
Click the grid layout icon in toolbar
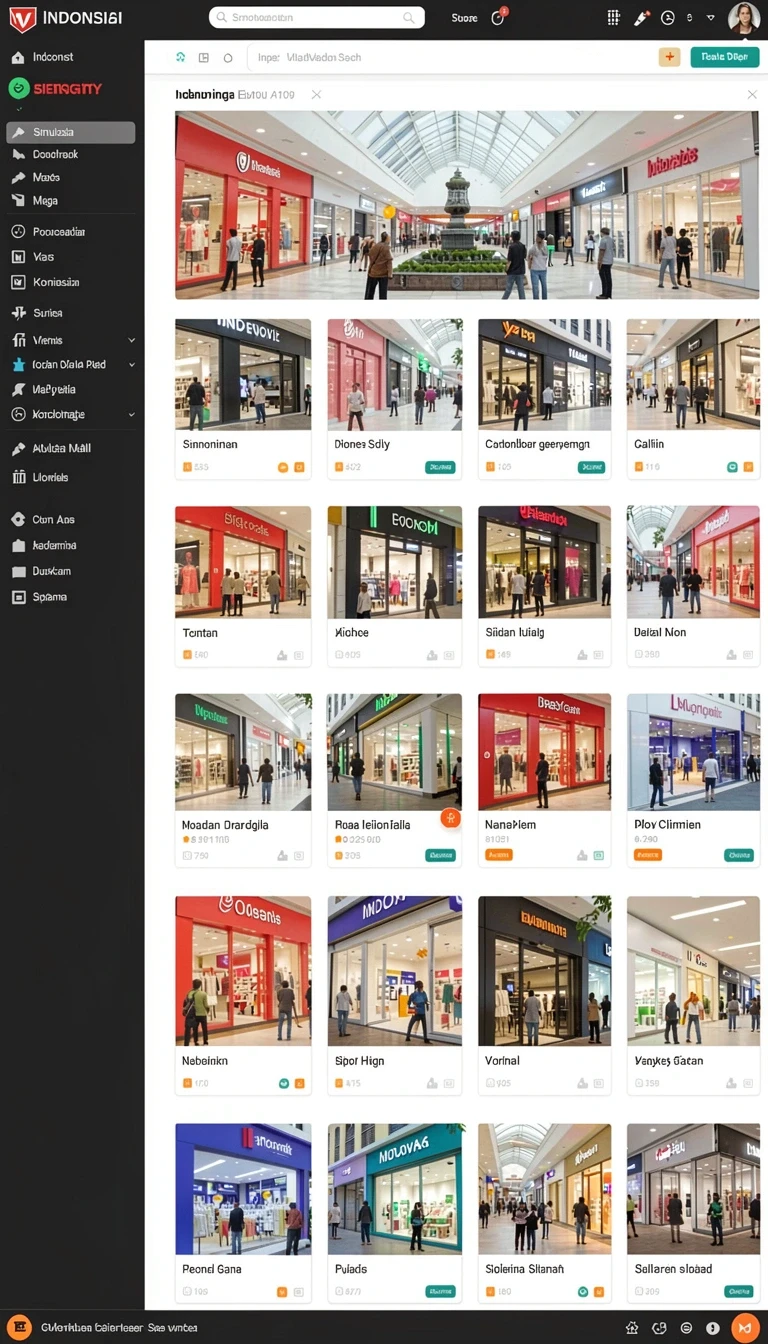pos(204,58)
